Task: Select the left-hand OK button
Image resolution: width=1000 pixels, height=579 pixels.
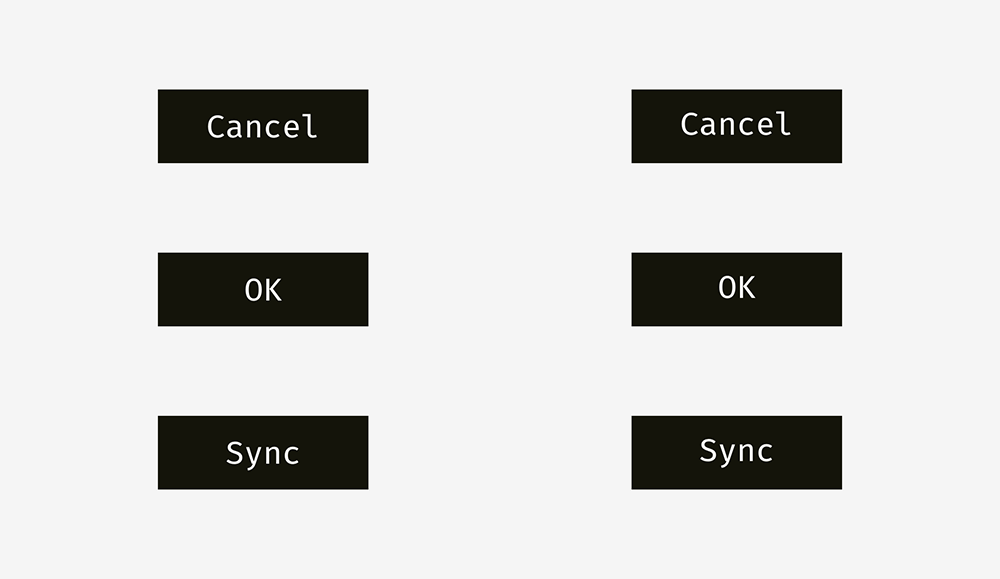Action: [263, 290]
